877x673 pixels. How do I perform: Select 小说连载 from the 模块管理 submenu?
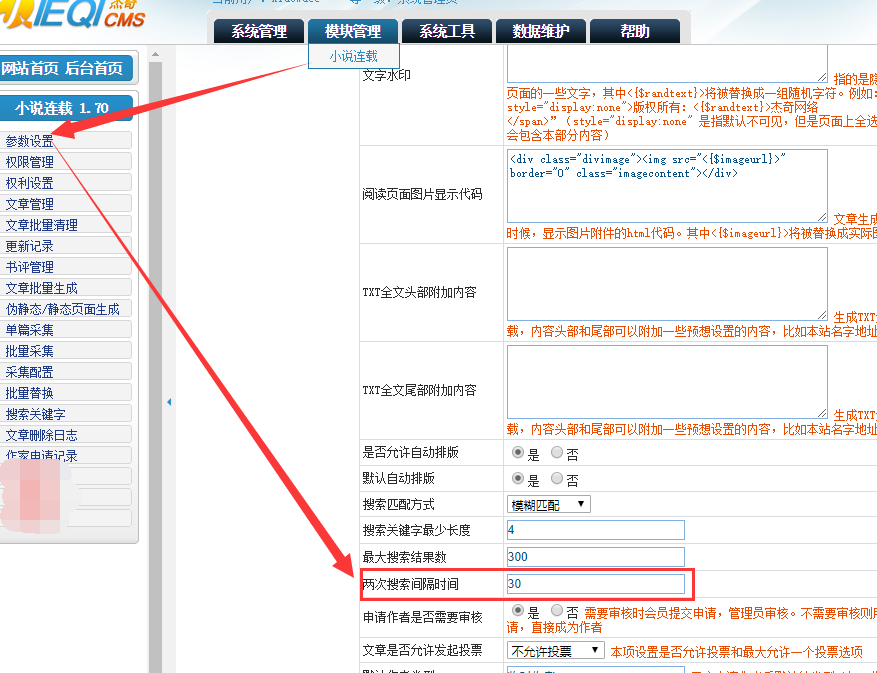coord(354,57)
